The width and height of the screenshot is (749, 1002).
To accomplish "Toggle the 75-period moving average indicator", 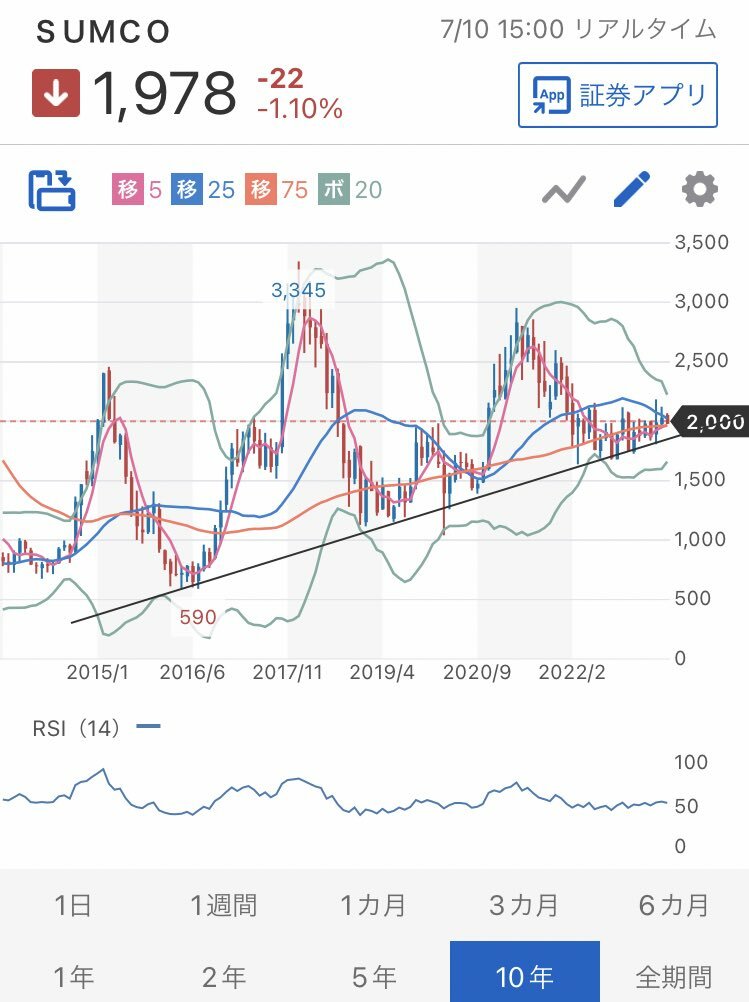I will coord(276,190).
